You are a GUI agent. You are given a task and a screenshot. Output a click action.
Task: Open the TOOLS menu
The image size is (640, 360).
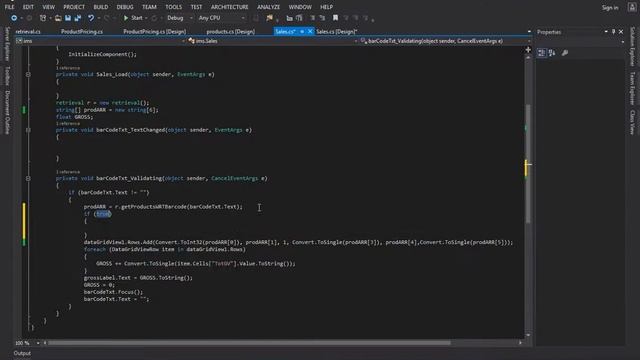[x=173, y=7]
